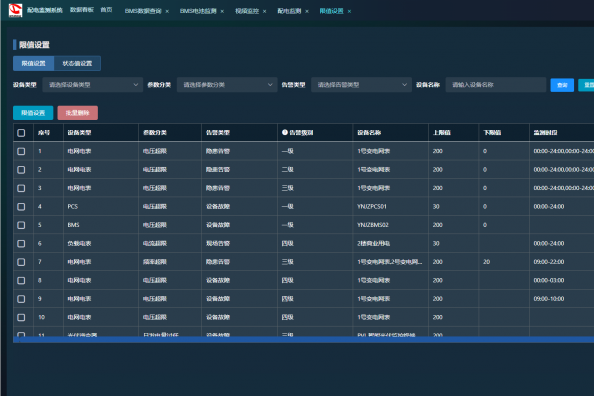
Task: Switch to the 配电监测 tab
Action: (x=289, y=11)
